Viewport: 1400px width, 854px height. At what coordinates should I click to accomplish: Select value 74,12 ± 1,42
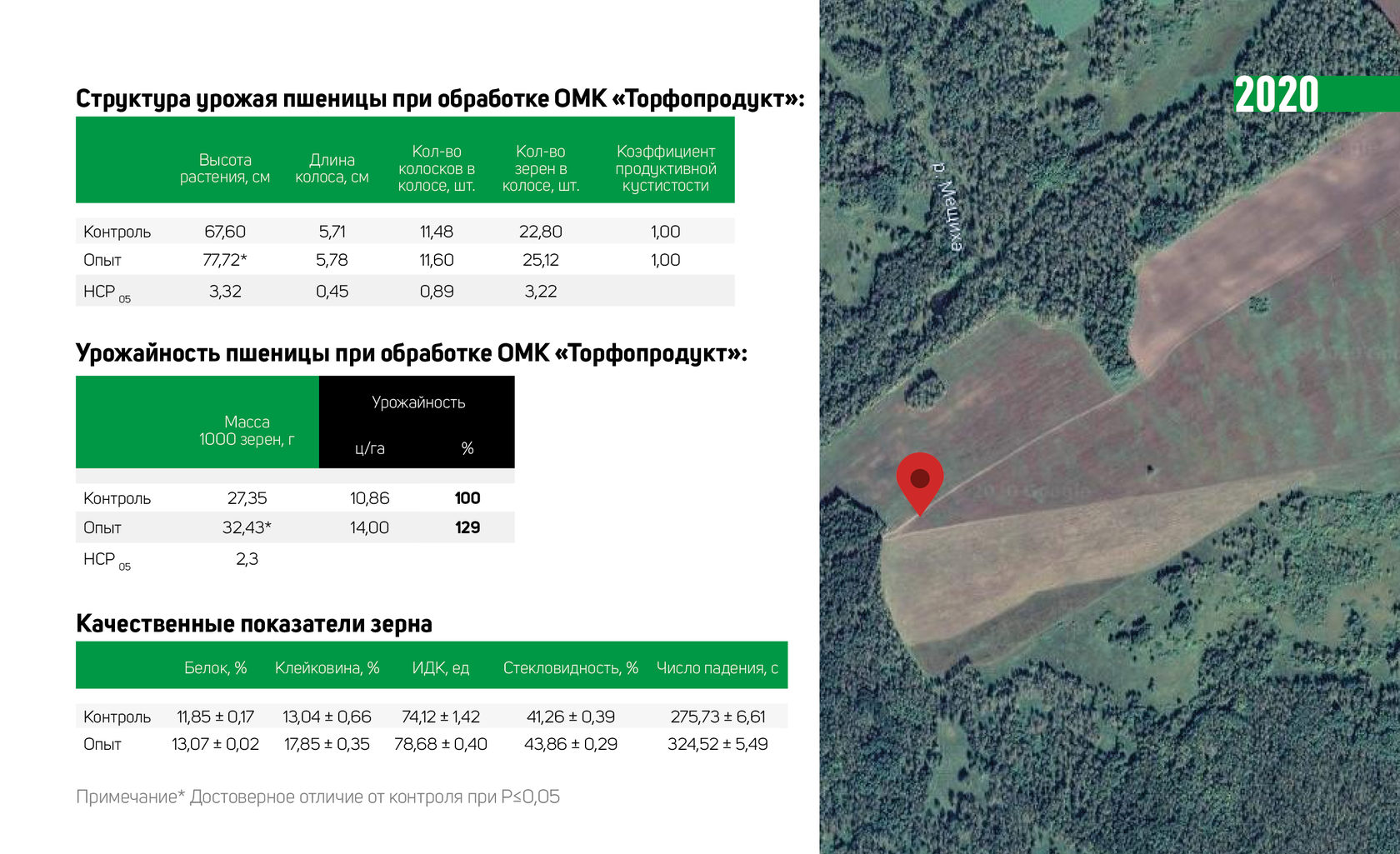pos(441,717)
